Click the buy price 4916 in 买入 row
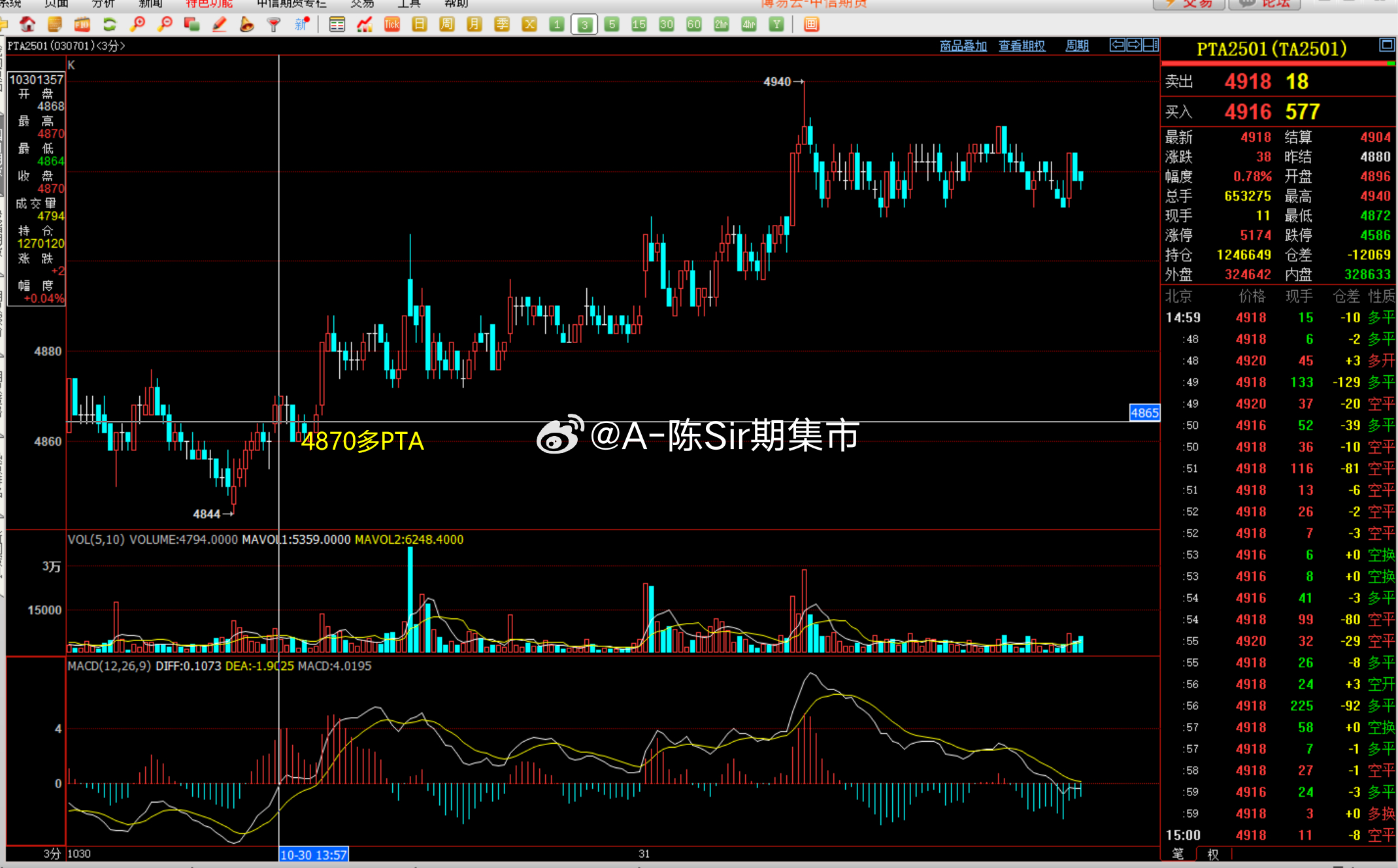The image size is (1398, 868). [1248, 112]
